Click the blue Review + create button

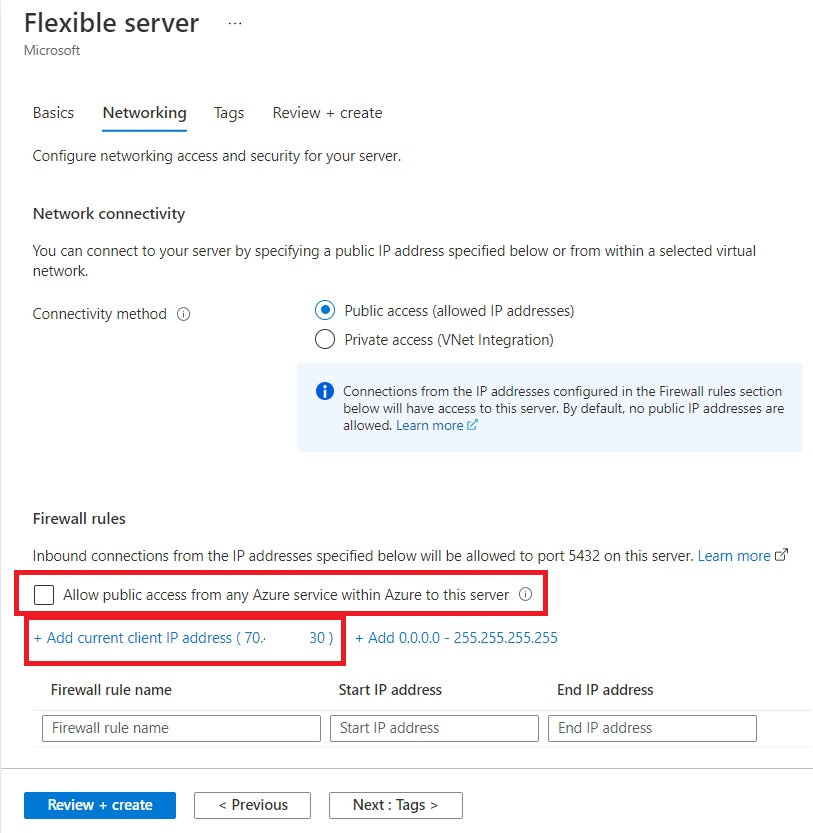pos(100,805)
